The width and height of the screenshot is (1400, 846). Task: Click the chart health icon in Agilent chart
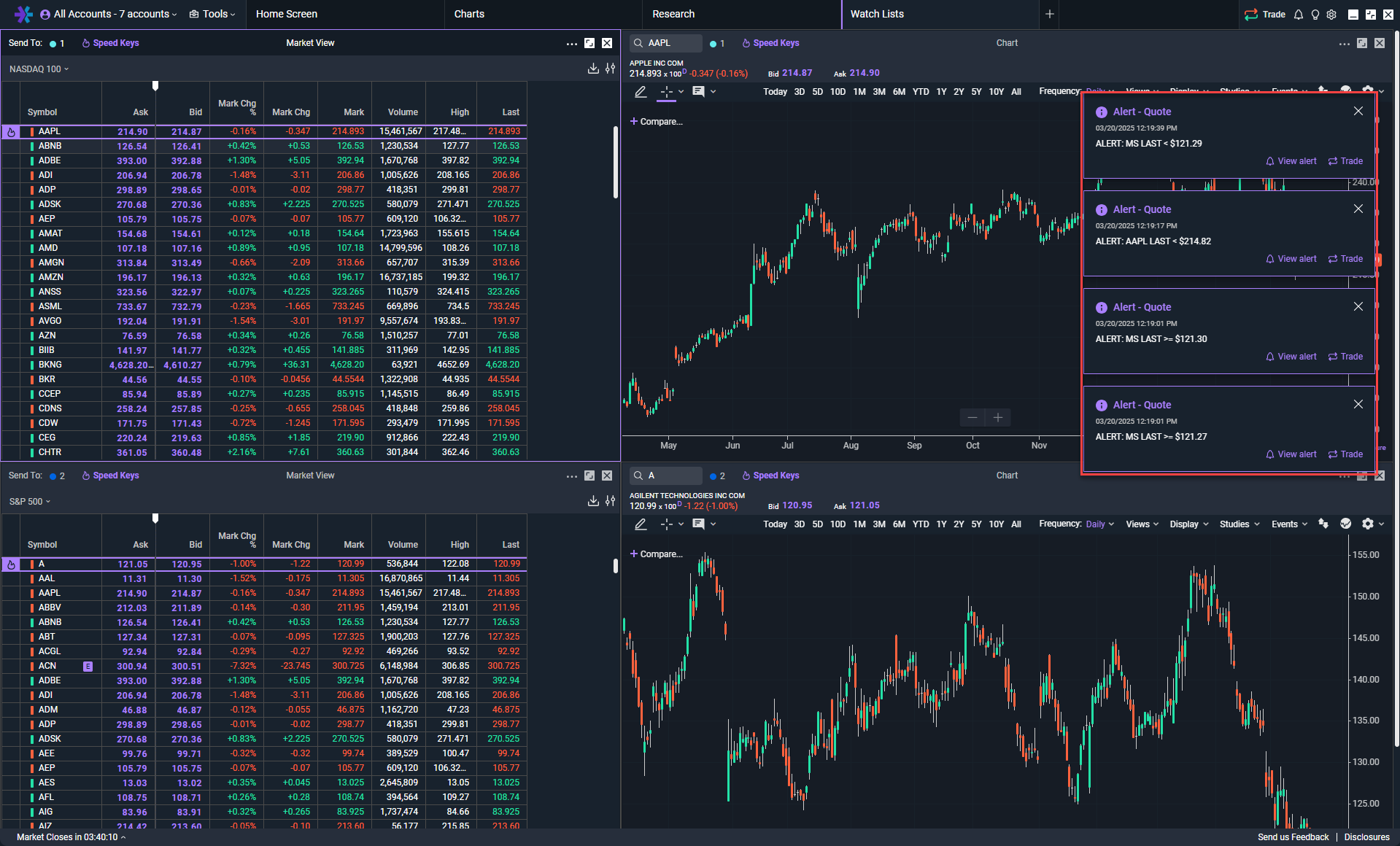pos(1346,524)
